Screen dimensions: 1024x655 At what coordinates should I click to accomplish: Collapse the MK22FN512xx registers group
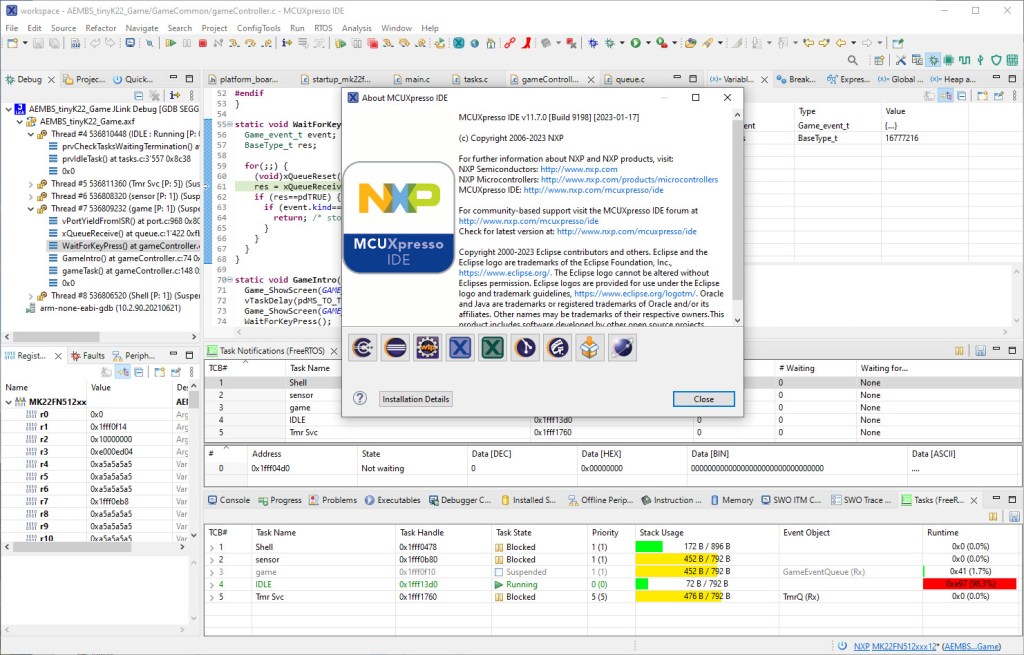[x=9, y=401]
